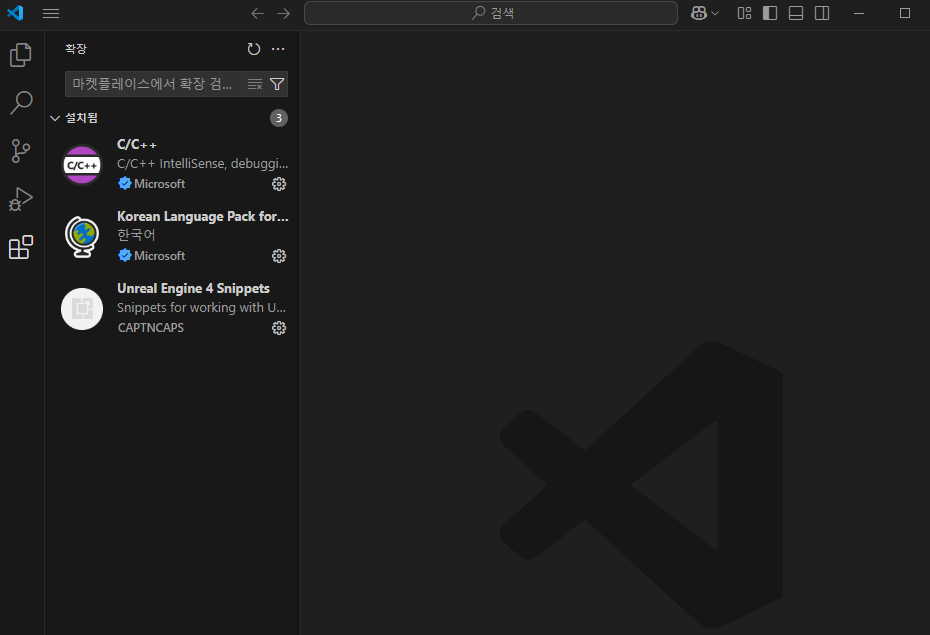The width and height of the screenshot is (930, 635).
Task: Click the CAPTNCAPS publisher name
Action: (x=151, y=328)
